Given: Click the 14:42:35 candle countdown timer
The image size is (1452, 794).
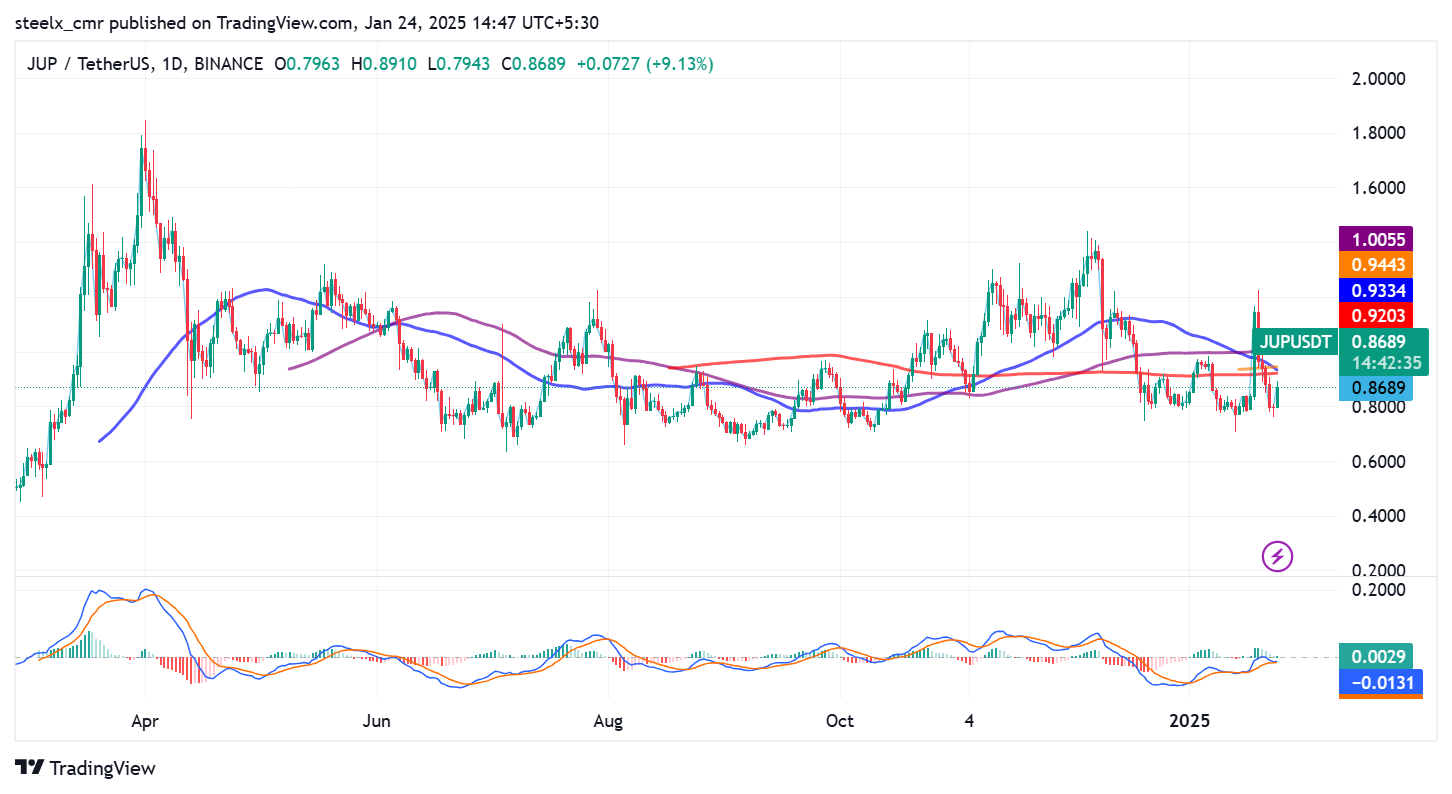Looking at the screenshot, I should point(1378,364).
